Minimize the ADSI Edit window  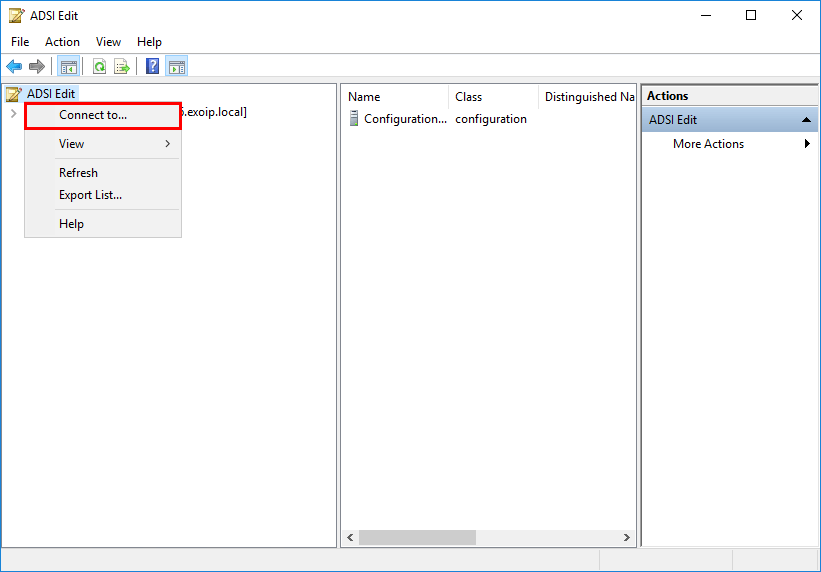click(705, 16)
